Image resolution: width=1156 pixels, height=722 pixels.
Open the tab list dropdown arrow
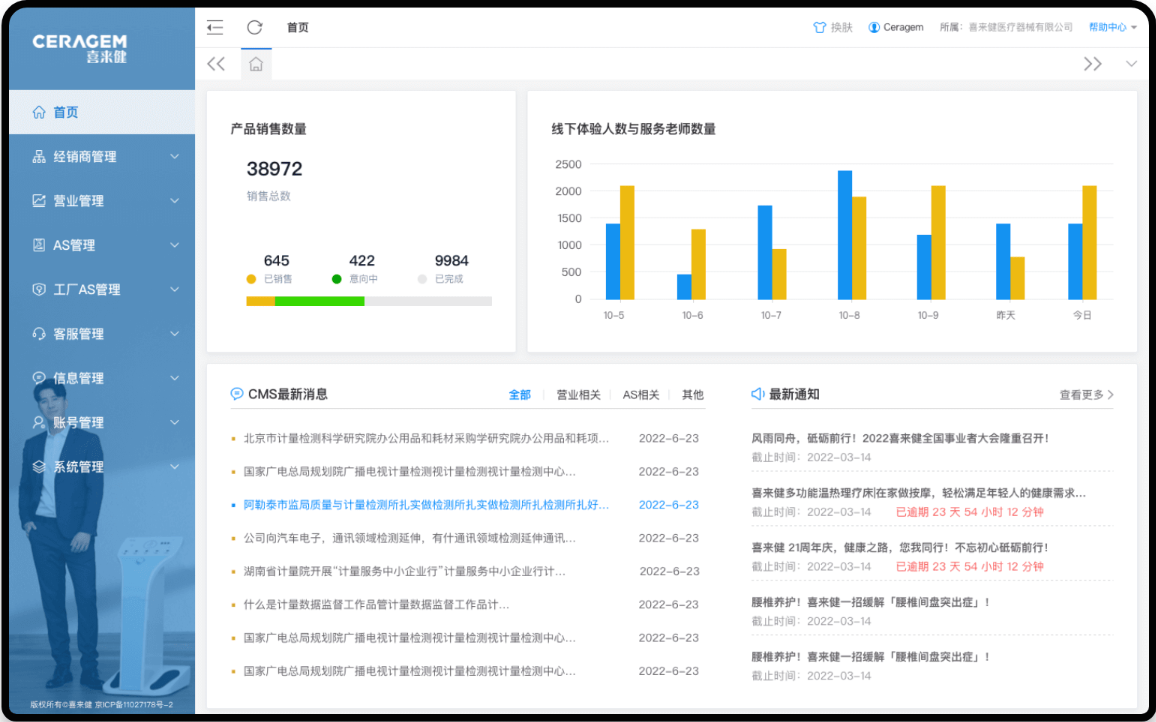[1131, 64]
